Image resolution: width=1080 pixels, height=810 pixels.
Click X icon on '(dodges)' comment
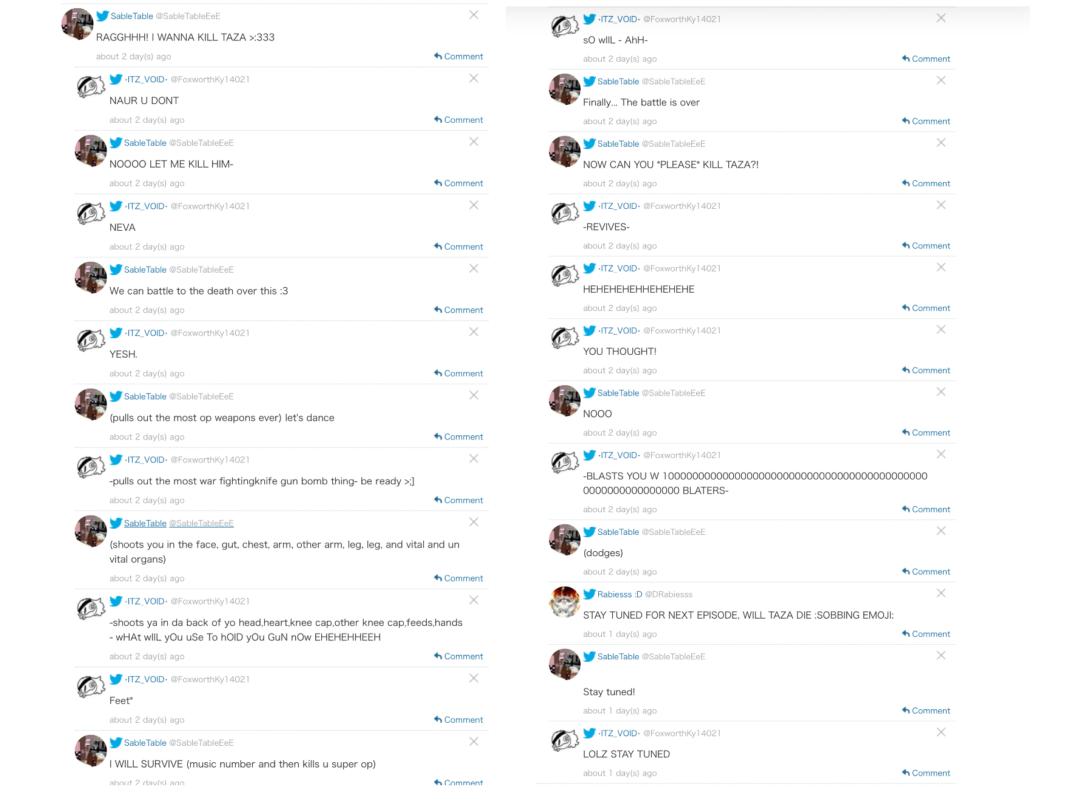941,531
